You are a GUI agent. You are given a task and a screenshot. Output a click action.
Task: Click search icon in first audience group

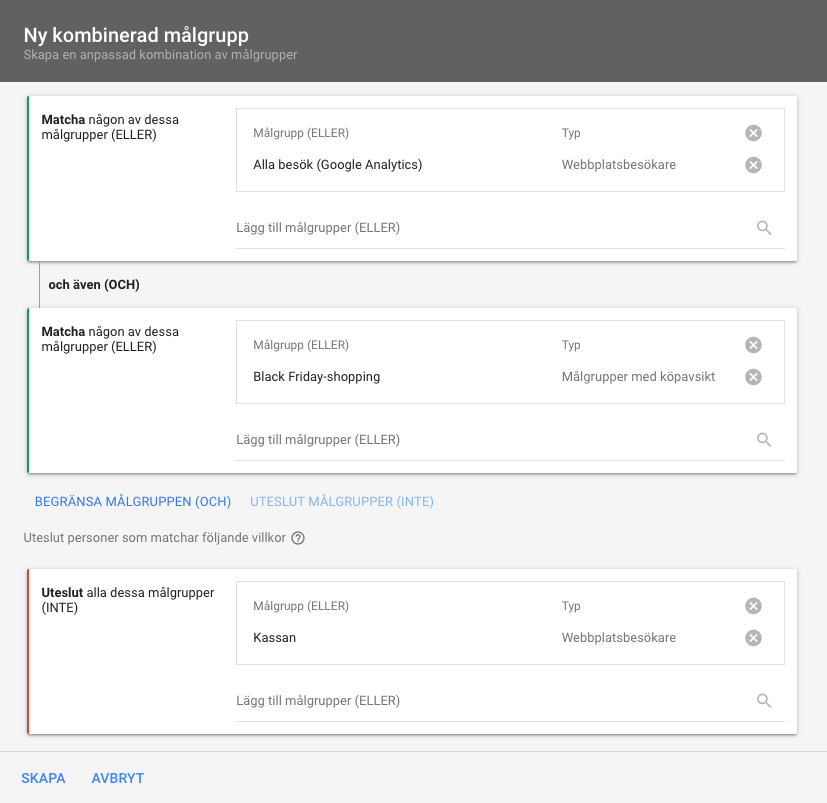pos(764,228)
